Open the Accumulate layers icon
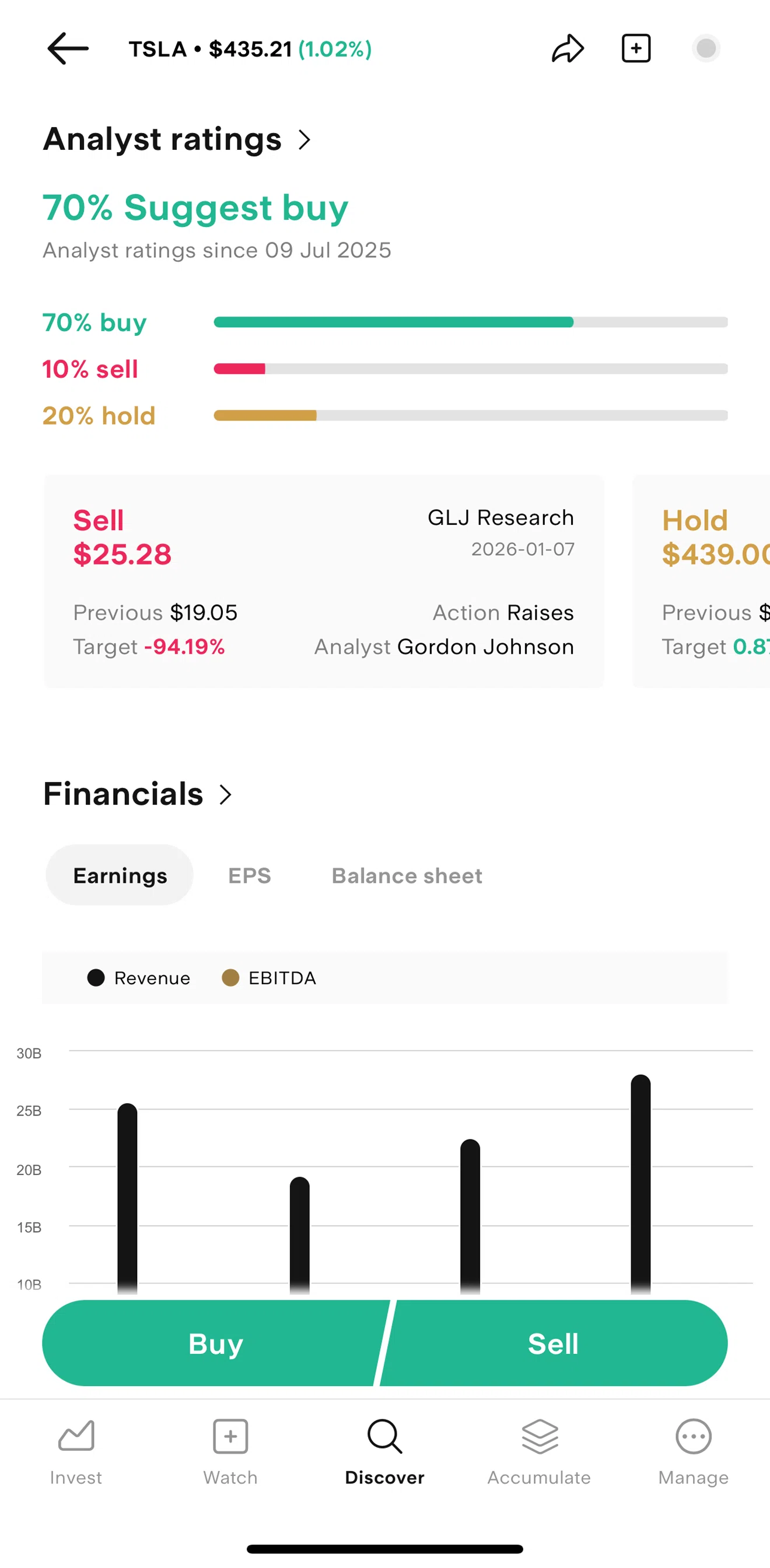Image resolution: width=770 pixels, height=1568 pixels. click(540, 1436)
